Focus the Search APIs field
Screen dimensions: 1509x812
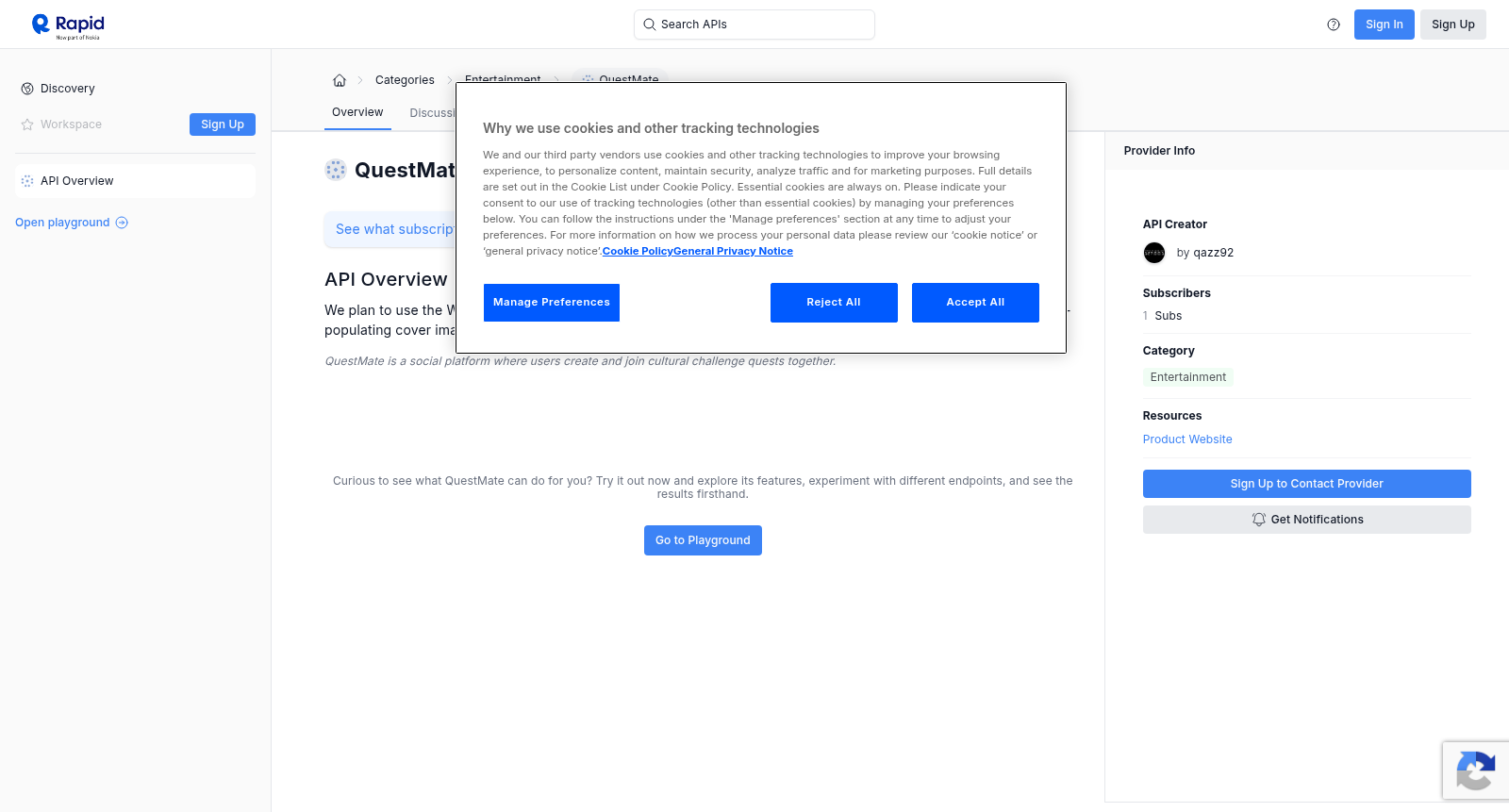[x=754, y=25]
